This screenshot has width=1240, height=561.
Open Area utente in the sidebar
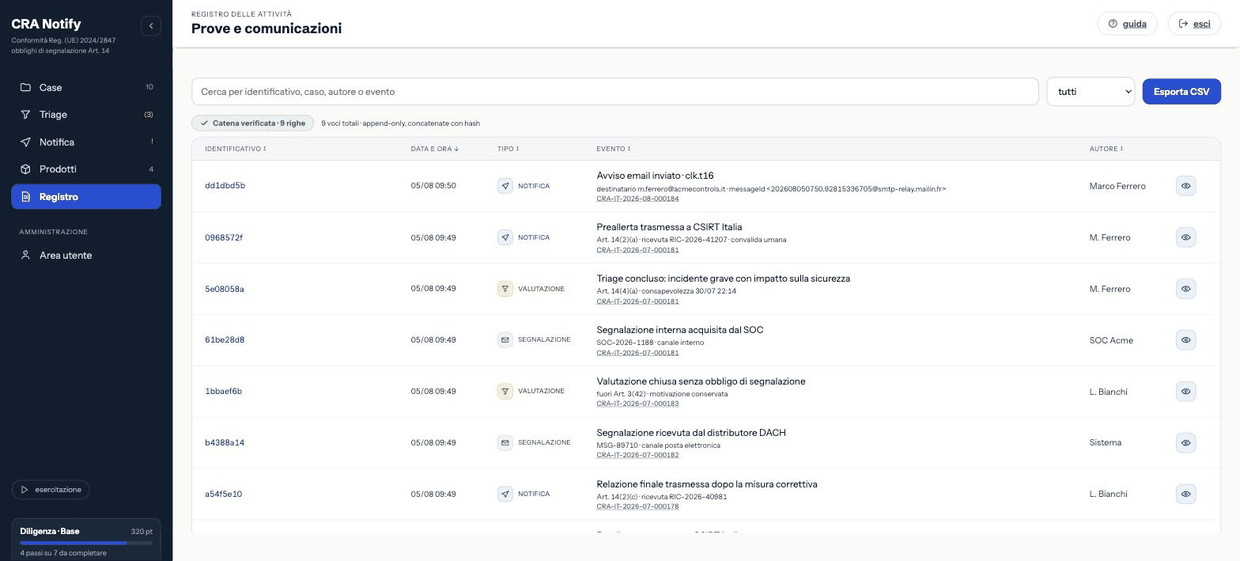tap(86, 255)
